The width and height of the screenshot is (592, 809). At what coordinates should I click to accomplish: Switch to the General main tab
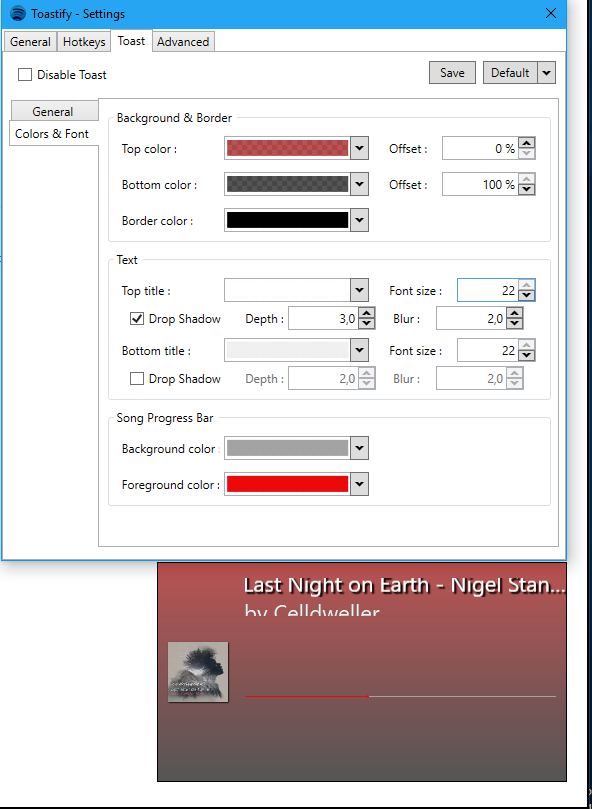[30, 42]
